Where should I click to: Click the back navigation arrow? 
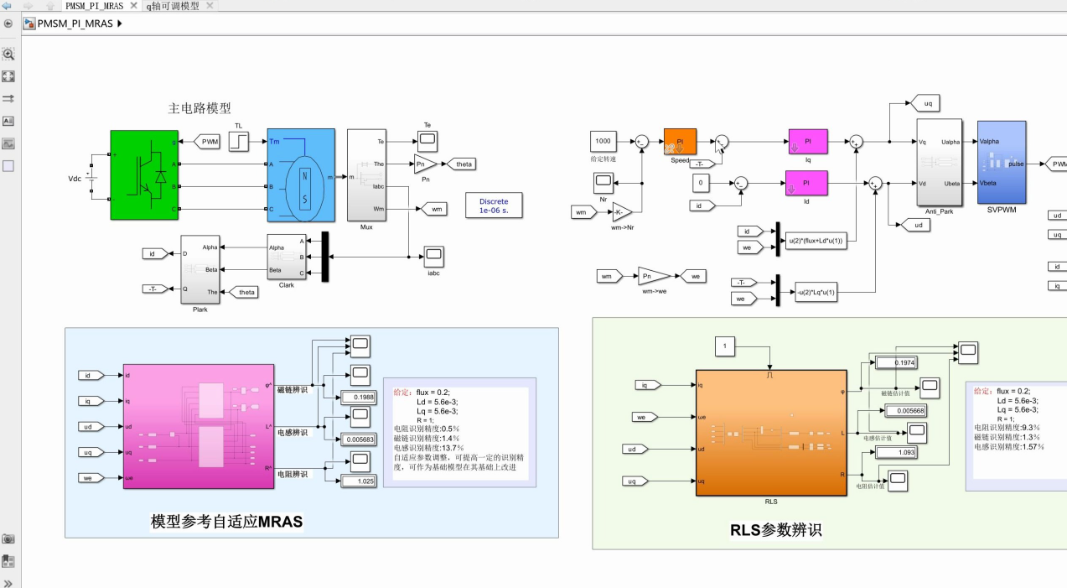[9, 6]
